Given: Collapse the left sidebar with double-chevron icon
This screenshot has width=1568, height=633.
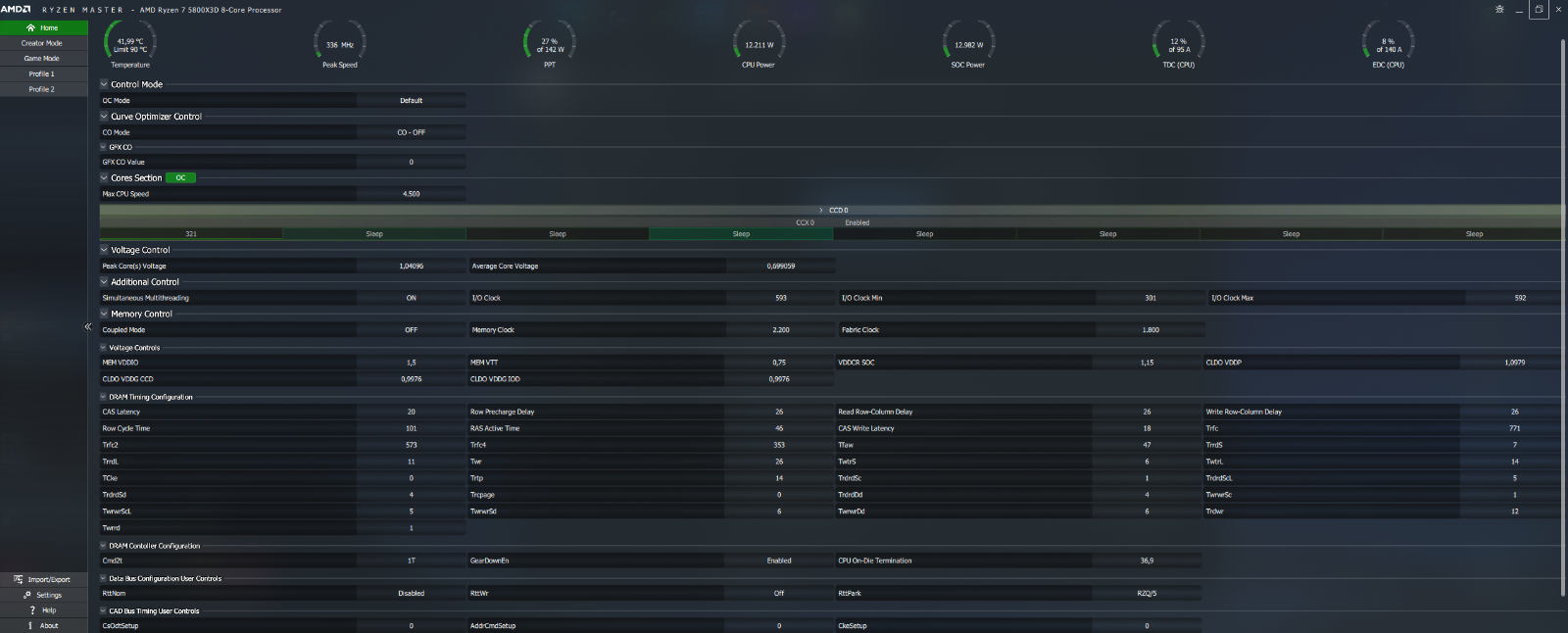Looking at the screenshot, I should point(88,326).
